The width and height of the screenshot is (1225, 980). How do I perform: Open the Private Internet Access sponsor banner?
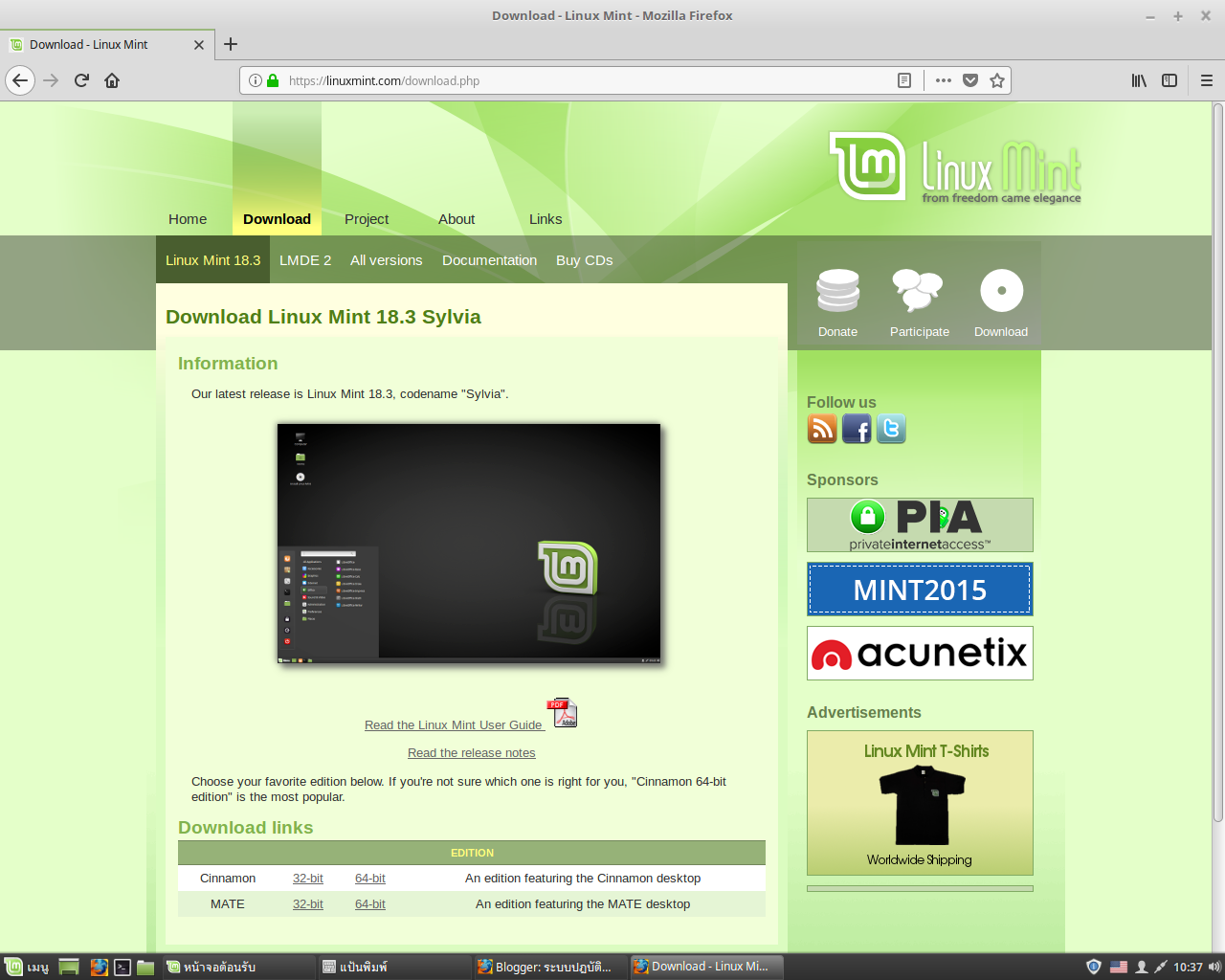point(920,524)
